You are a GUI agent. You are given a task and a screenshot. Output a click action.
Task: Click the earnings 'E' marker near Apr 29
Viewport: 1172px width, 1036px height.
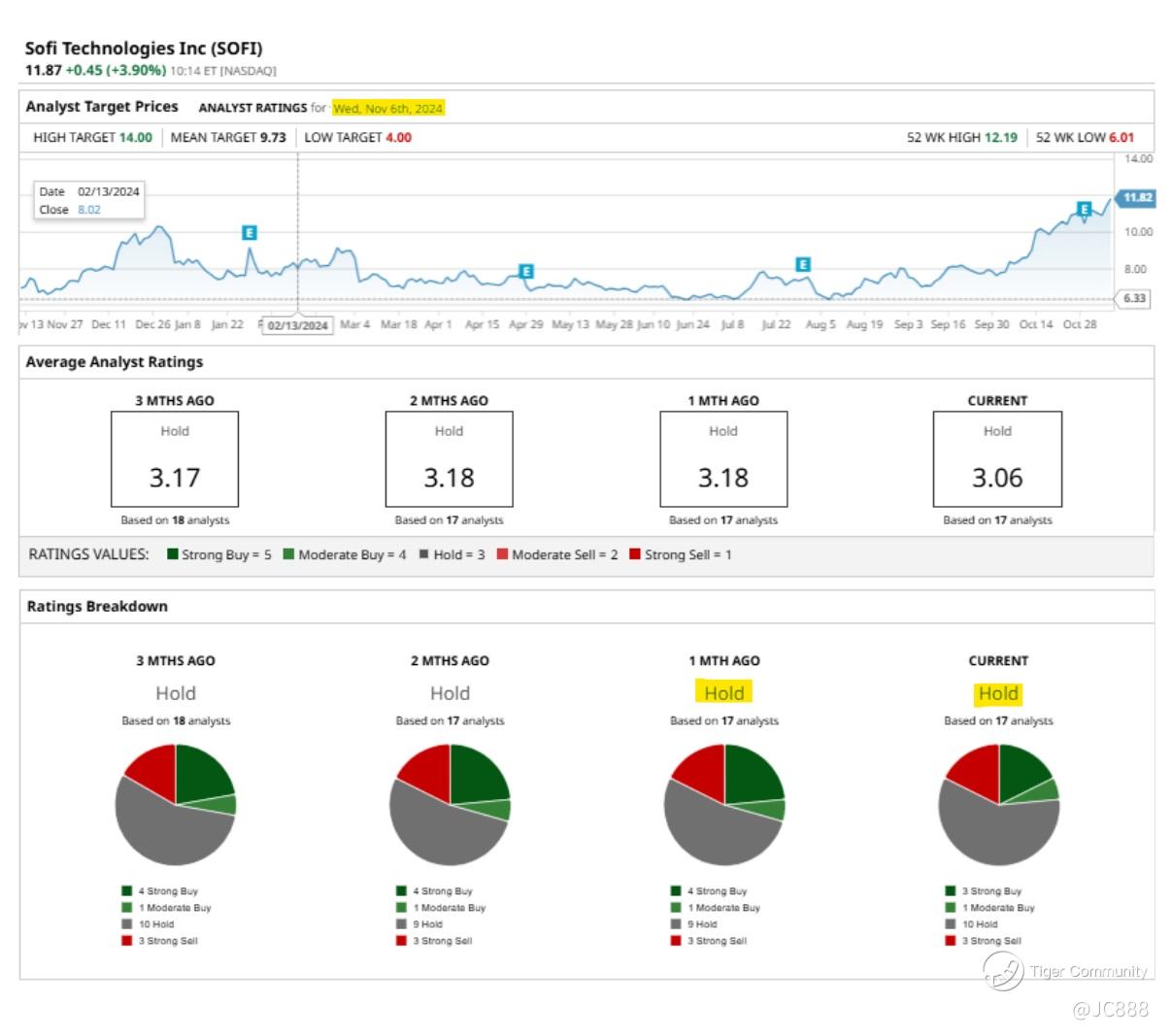(526, 272)
